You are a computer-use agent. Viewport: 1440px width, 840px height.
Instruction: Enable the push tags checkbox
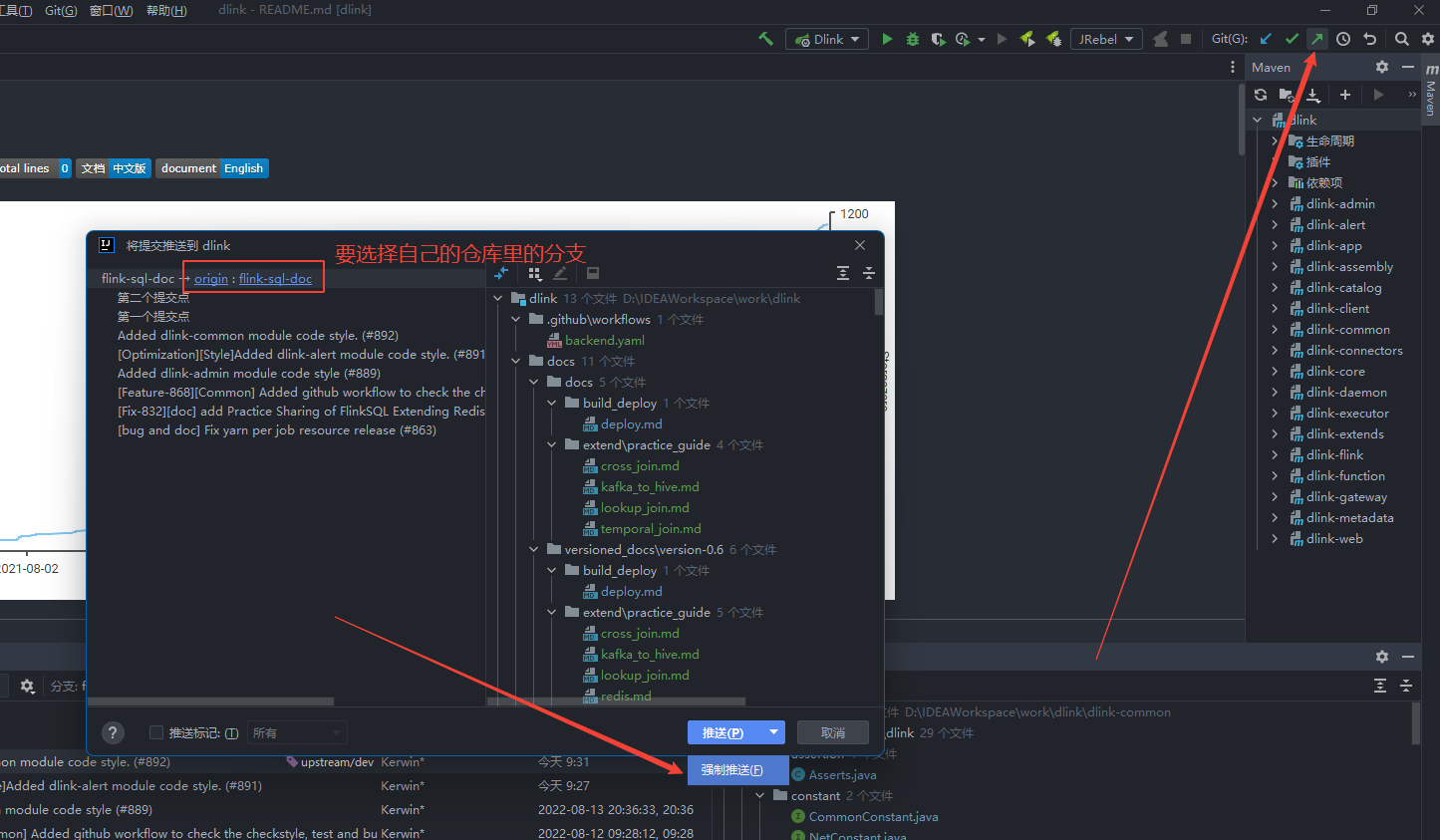pyautogui.click(x=155, y=732)
